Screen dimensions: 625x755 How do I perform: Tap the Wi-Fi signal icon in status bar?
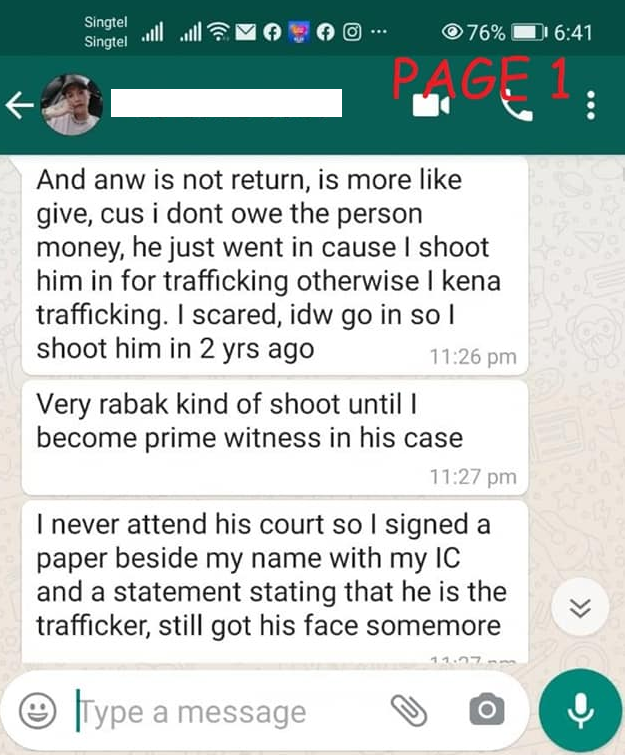click(x=219, y=32)
